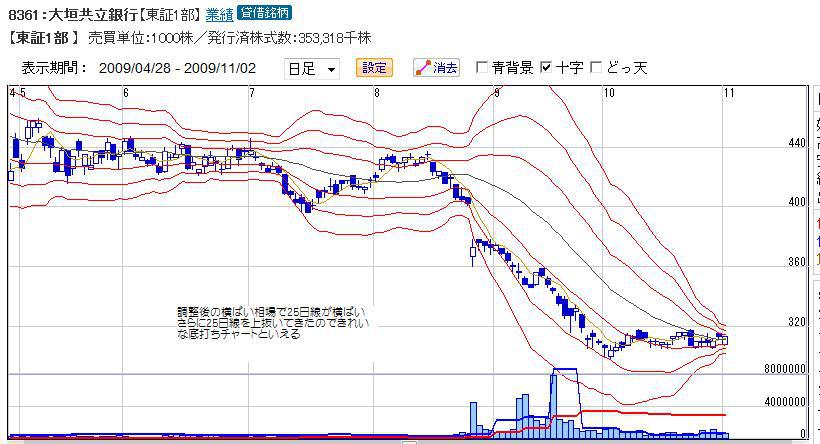Click the month 9 marker on the chart
820x444 pixels.
click(497, 93)
